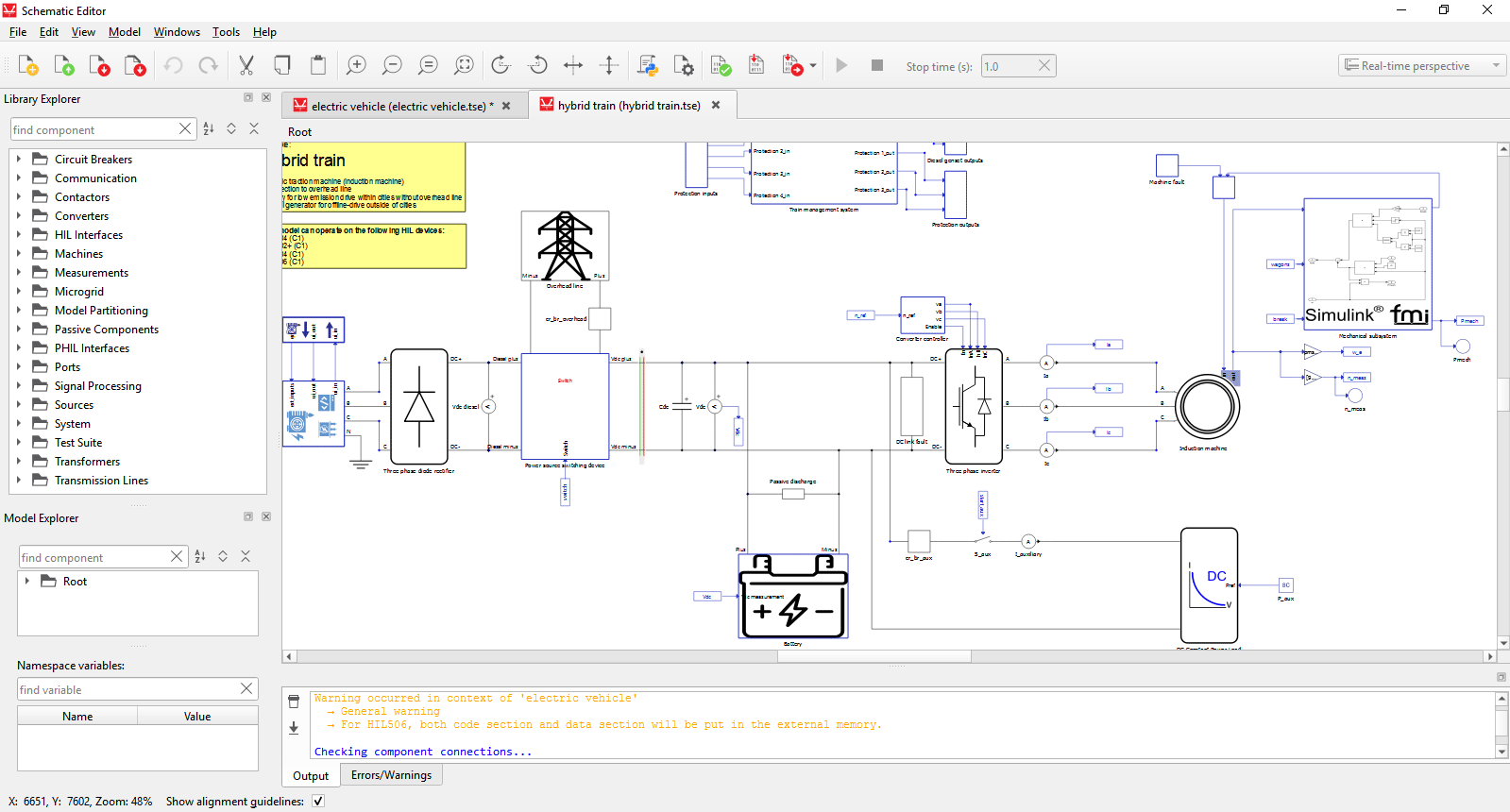Open the Model settings gear icon
The height and width of the screenshot is (812, 1510).
click(x=684, y=65)
